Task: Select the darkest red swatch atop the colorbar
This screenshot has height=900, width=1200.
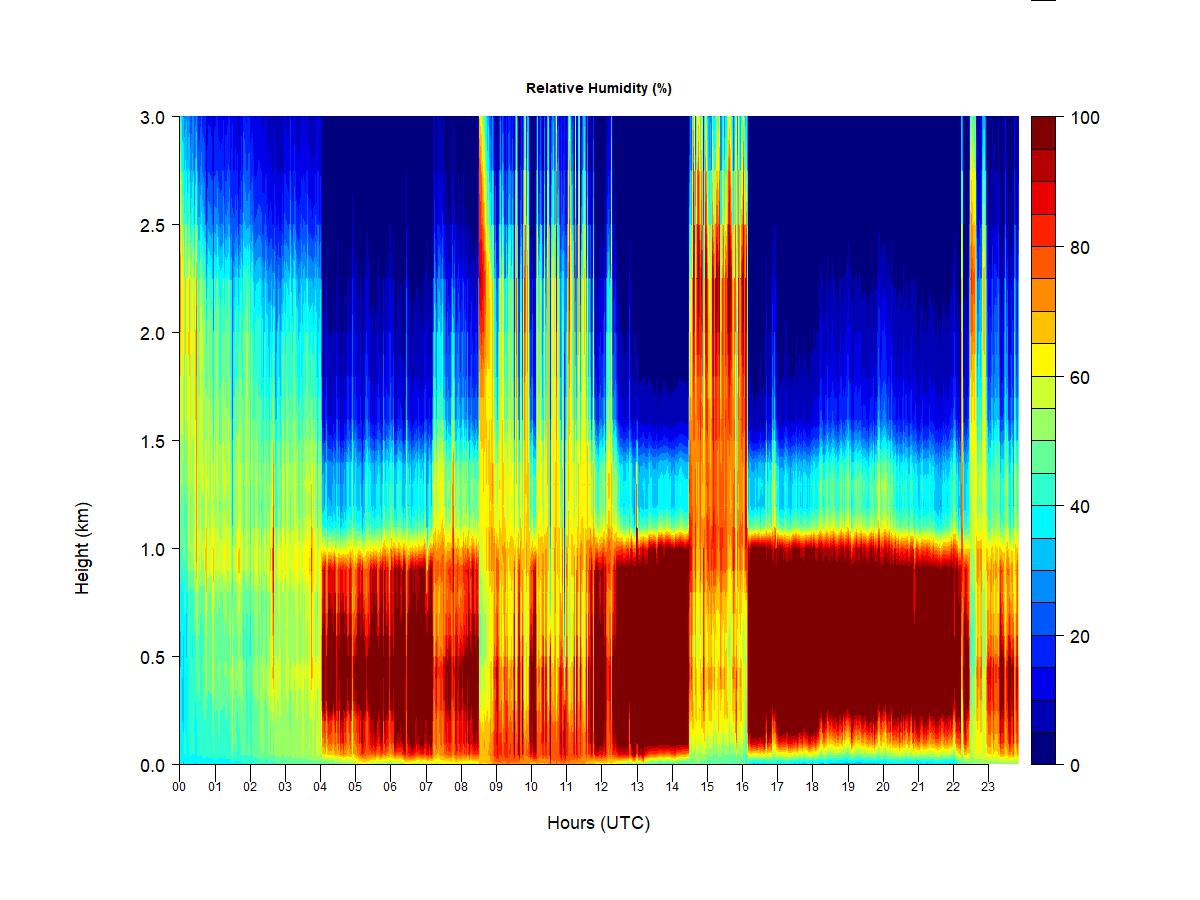Action: pyautogui.click(x=1043, y=133)
